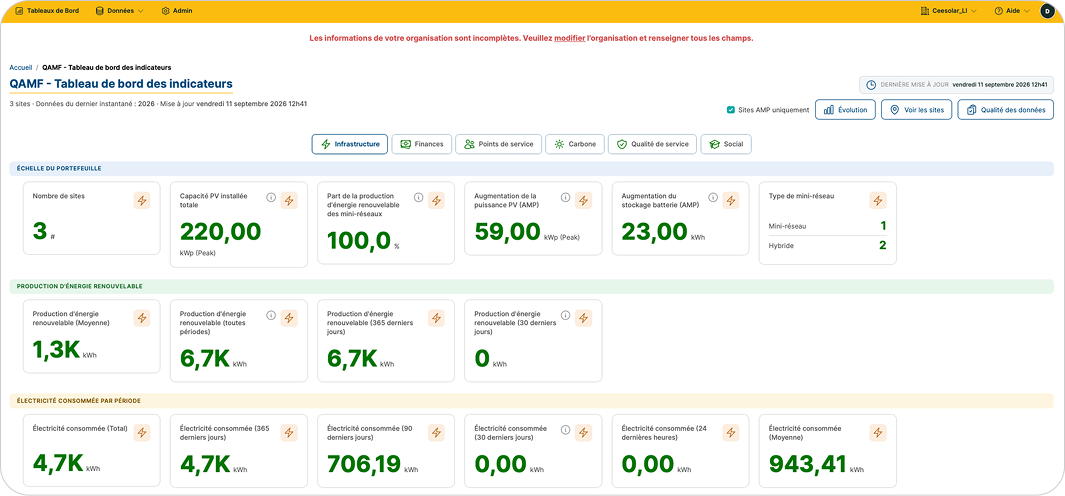
Task: Click the Voir les sites button
Action: tap(916, 109)
